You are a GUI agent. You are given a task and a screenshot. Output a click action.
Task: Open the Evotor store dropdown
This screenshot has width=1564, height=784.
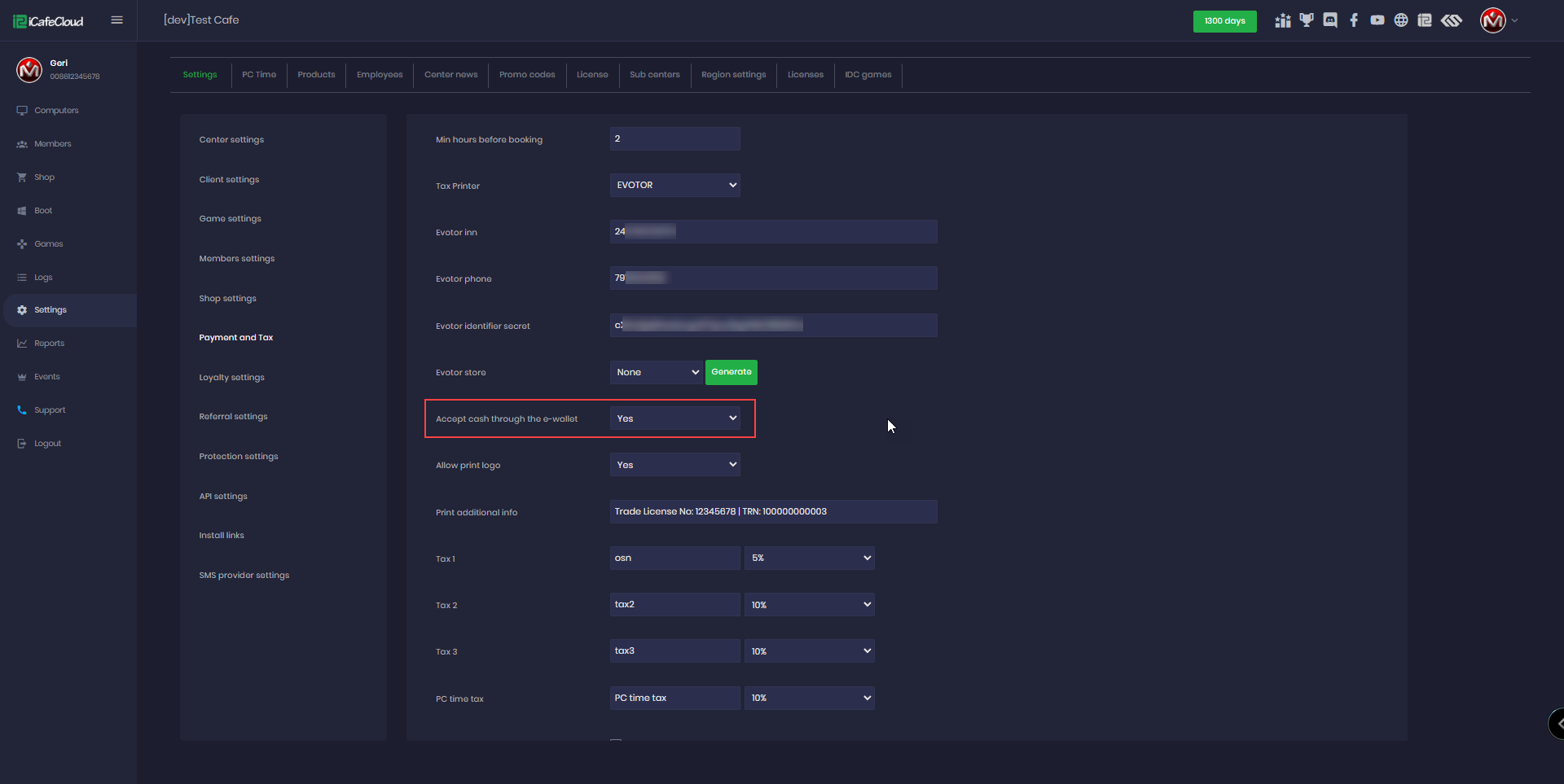click(x=656, y=373)
